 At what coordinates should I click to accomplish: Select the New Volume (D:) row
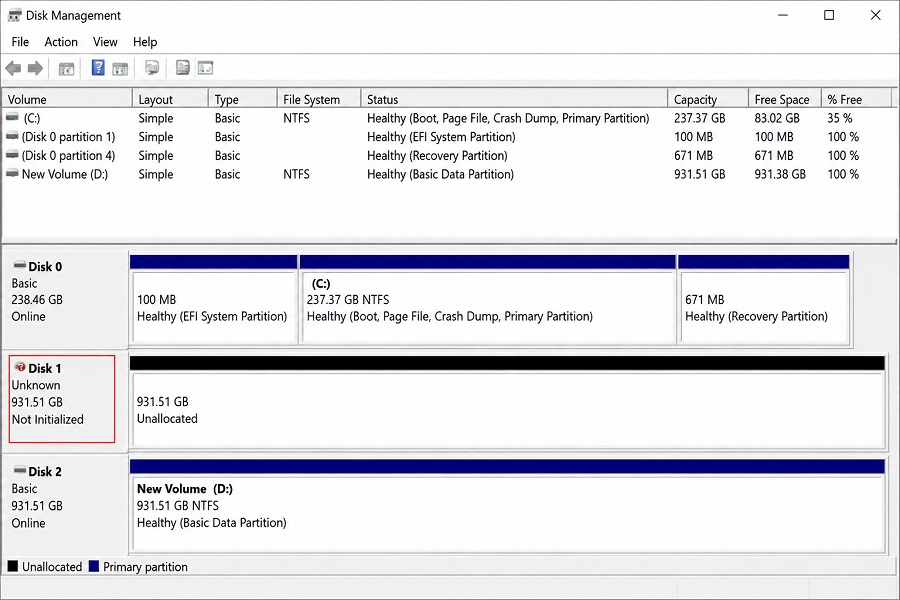(448, 174)
